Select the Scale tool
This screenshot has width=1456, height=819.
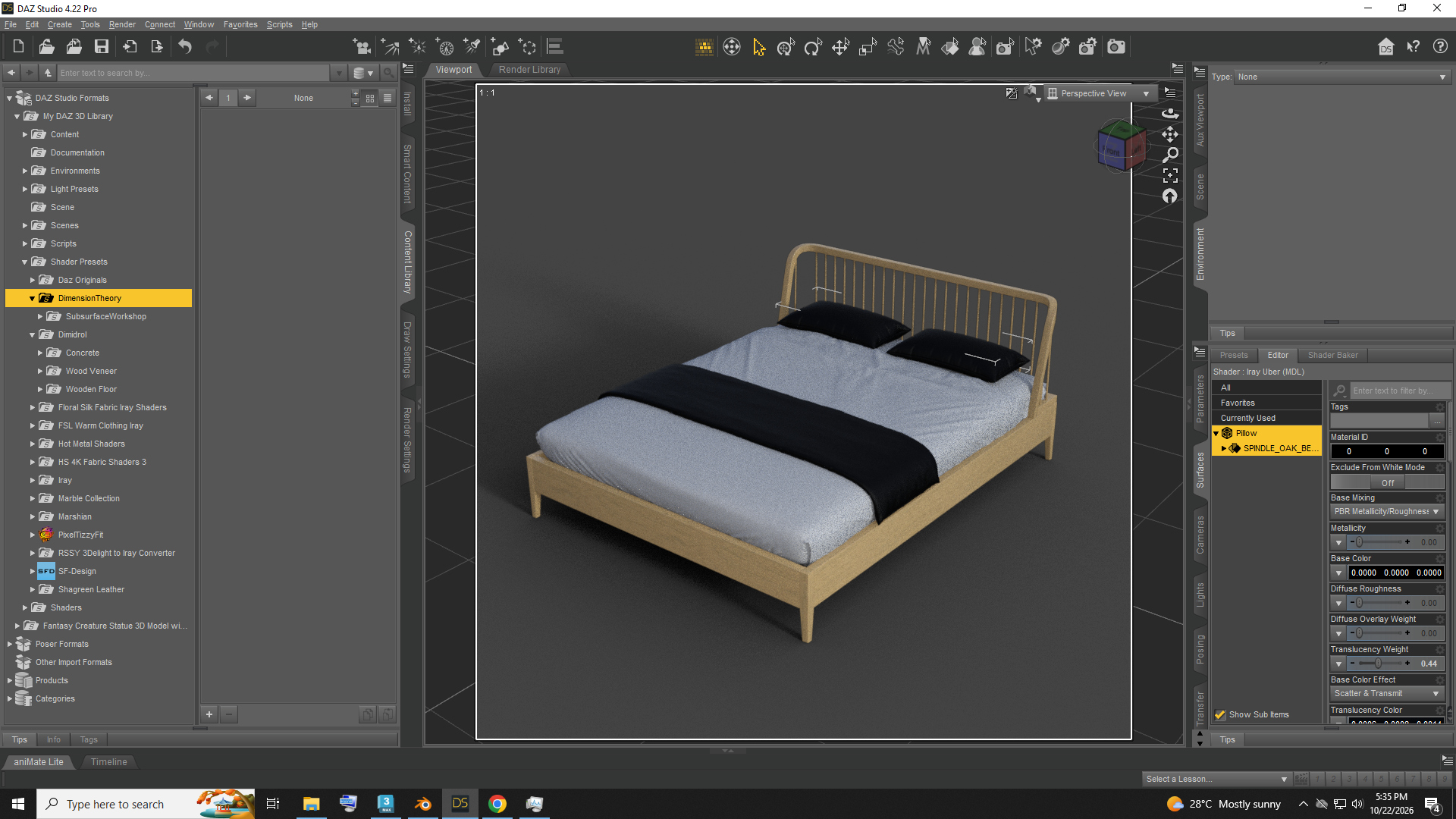868,47
